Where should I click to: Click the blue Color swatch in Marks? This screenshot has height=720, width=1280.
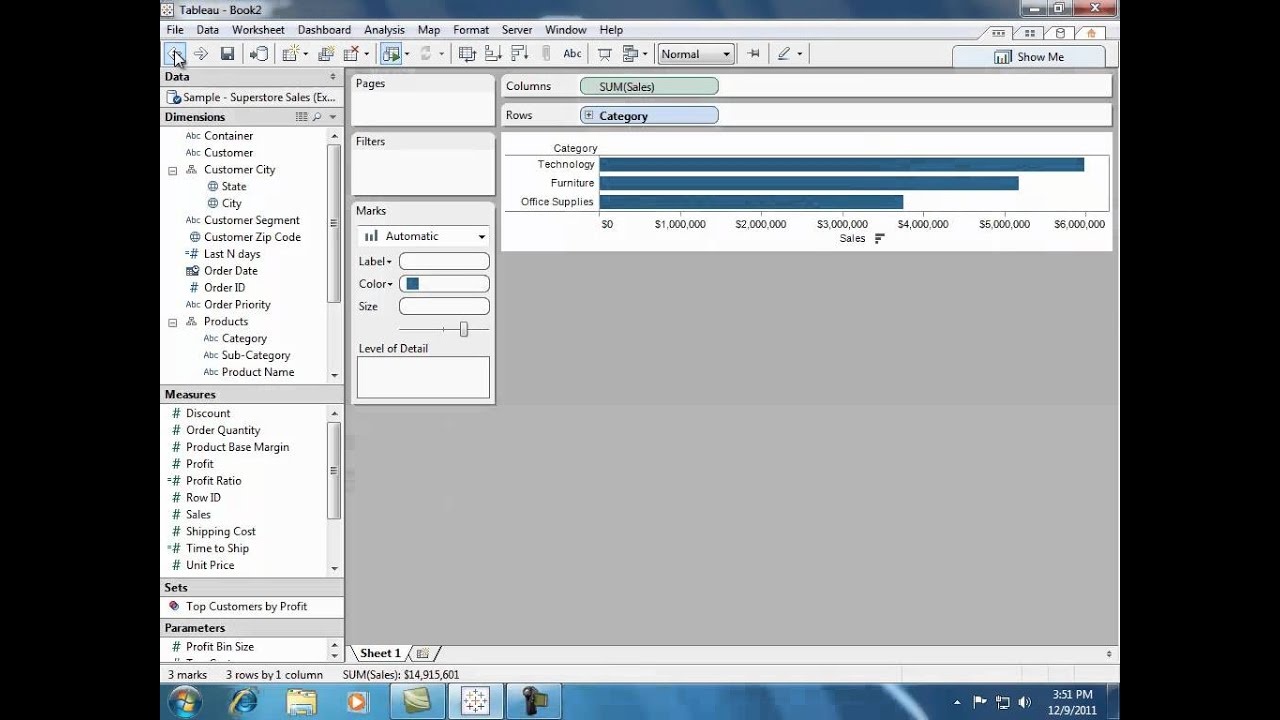[412, 284]
